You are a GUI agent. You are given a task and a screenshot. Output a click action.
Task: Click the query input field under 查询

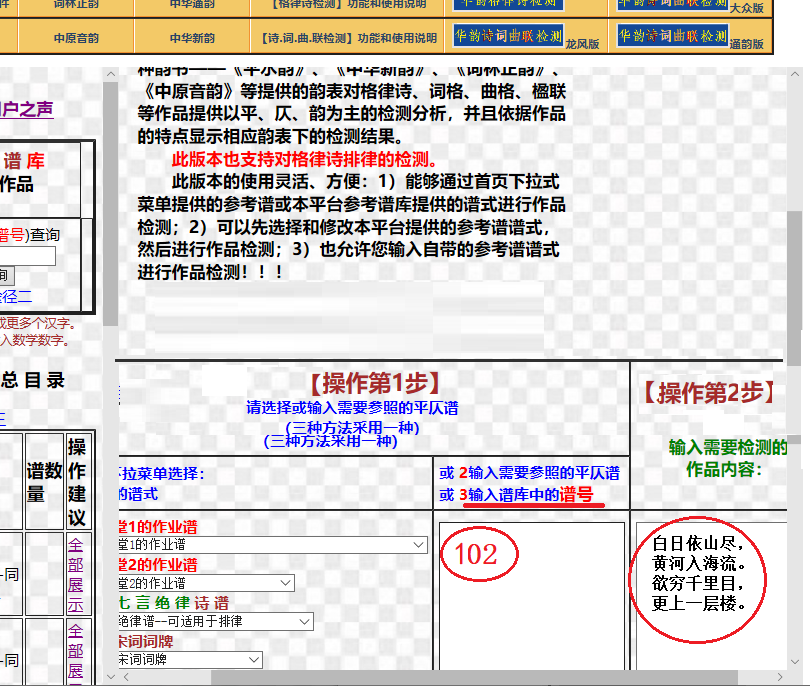click(x=27, y=256)
